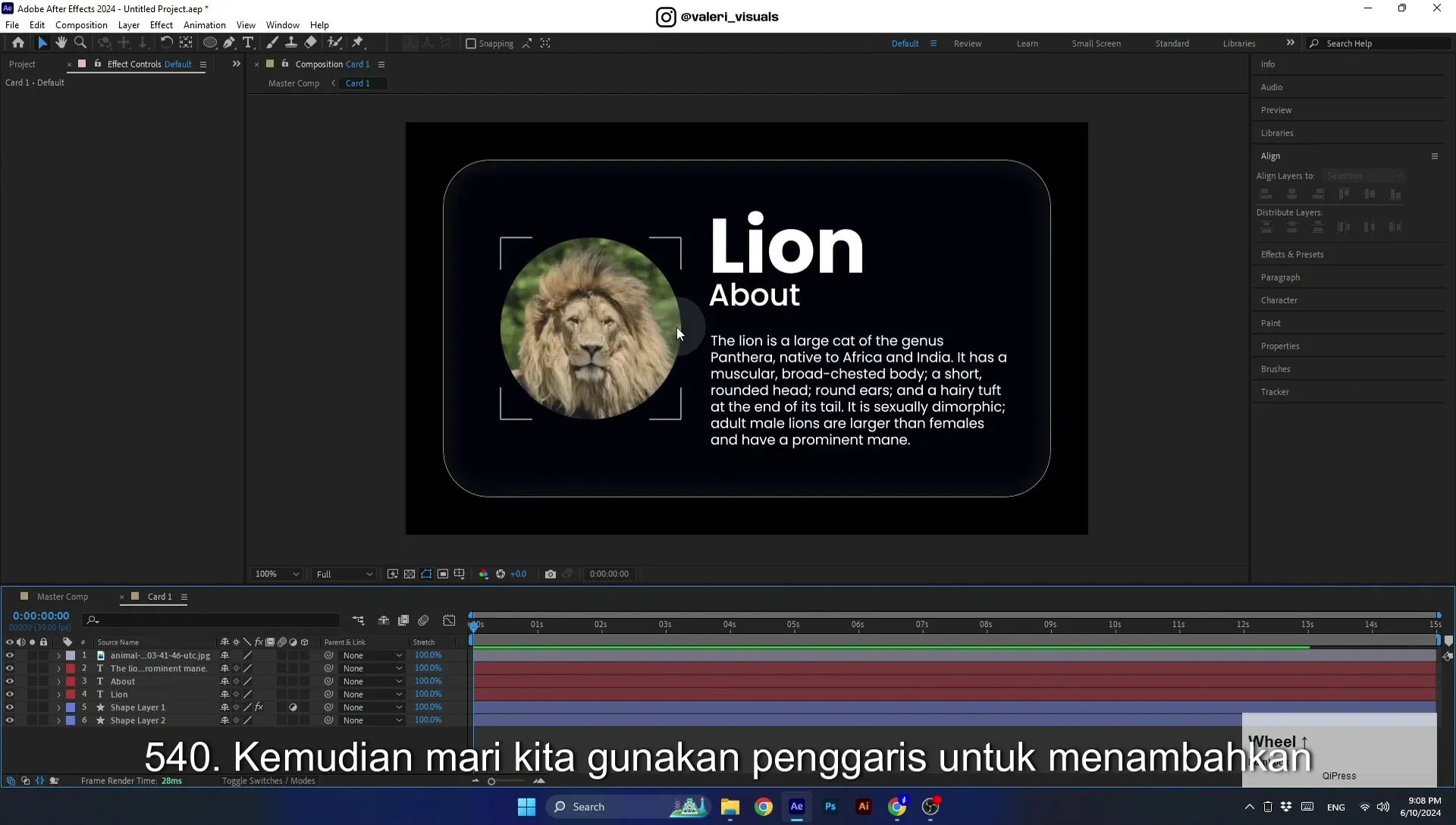Open the Composition menu
Image resolution: width=1456 pixels, height=825 pixels.
click(81, 25)
